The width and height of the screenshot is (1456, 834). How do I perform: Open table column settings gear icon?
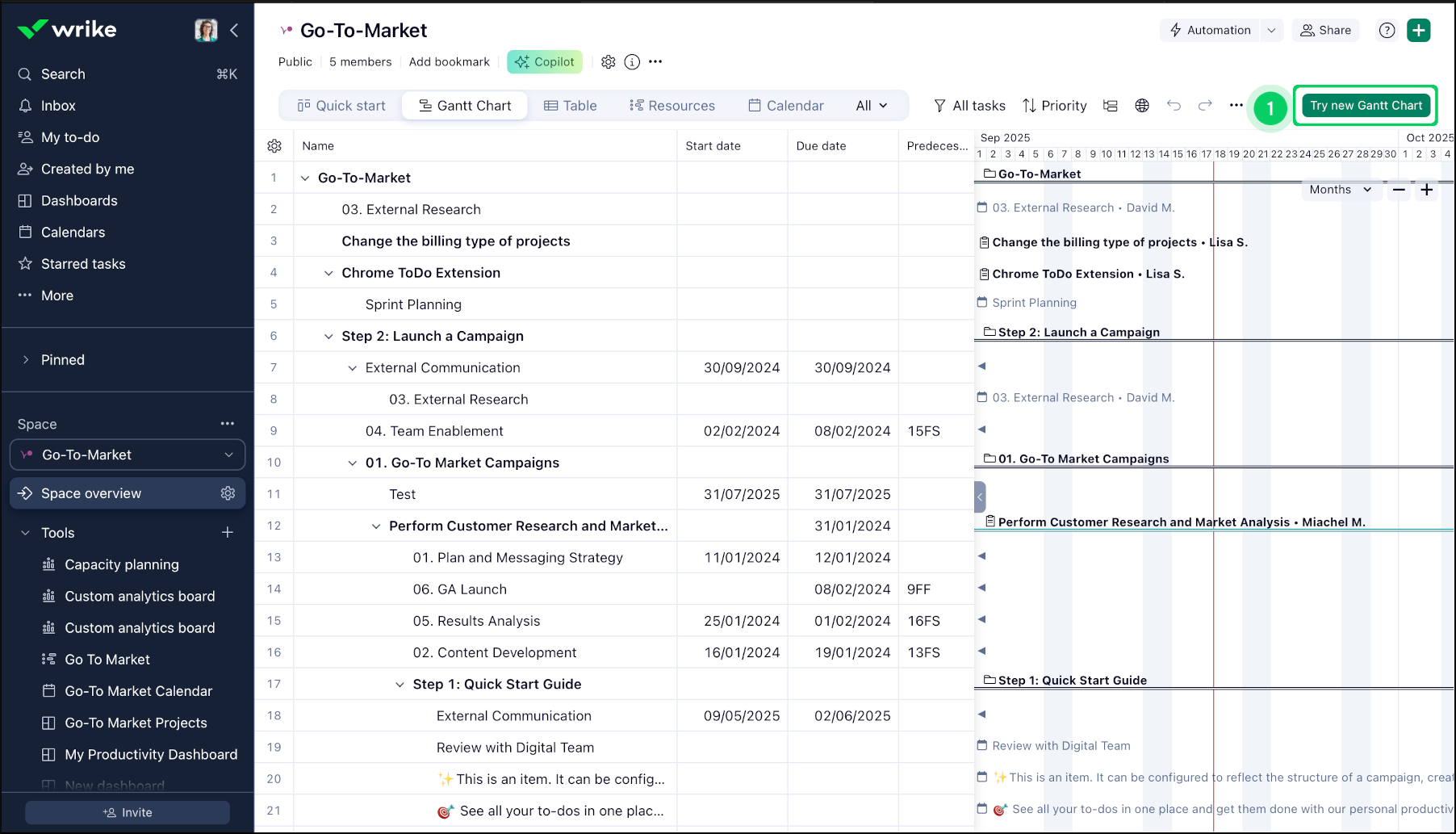274,146
